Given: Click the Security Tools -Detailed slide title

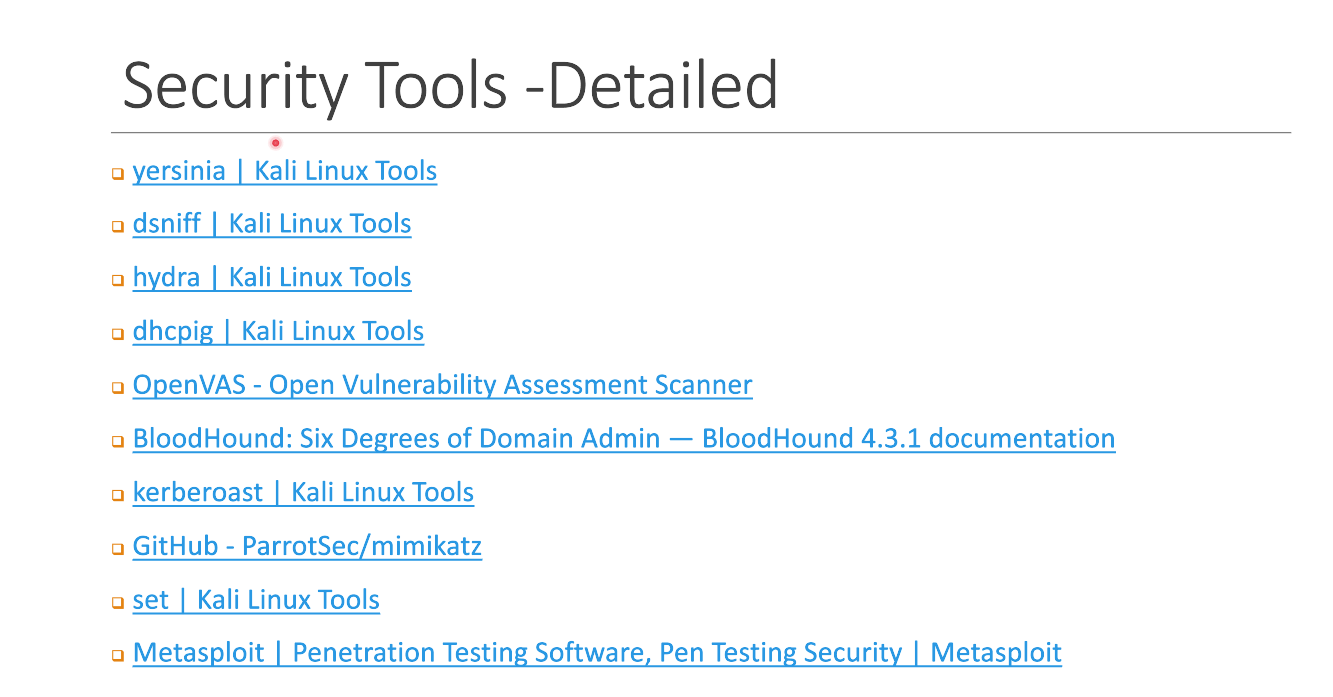Looking at the screenshot, I should click(450, 85).
